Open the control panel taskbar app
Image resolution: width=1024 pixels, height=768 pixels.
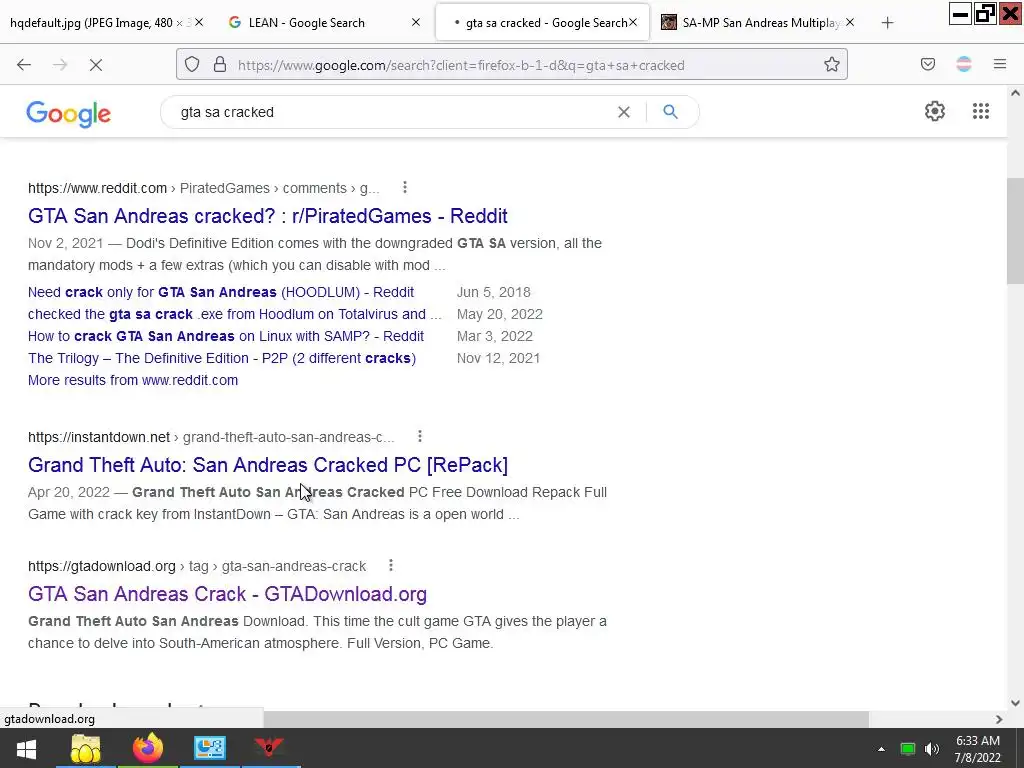pyautogui.click(x=210, y=748)
